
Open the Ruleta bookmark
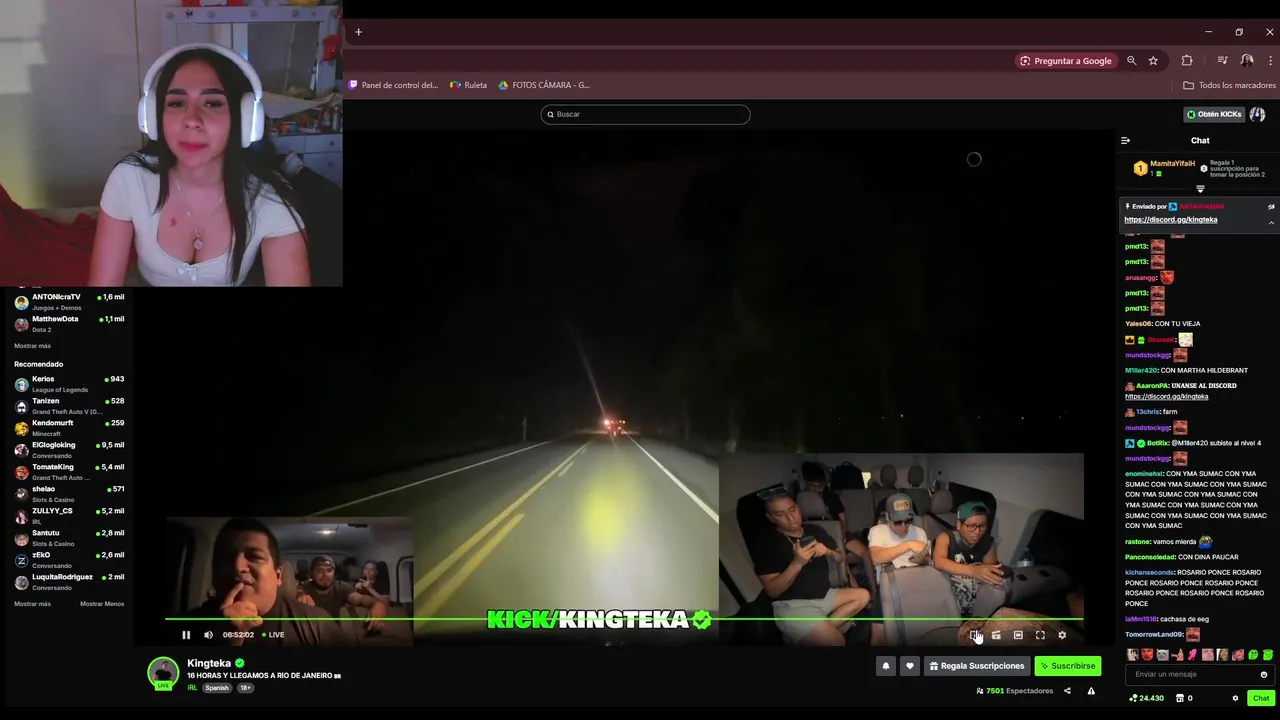point(469,85)
